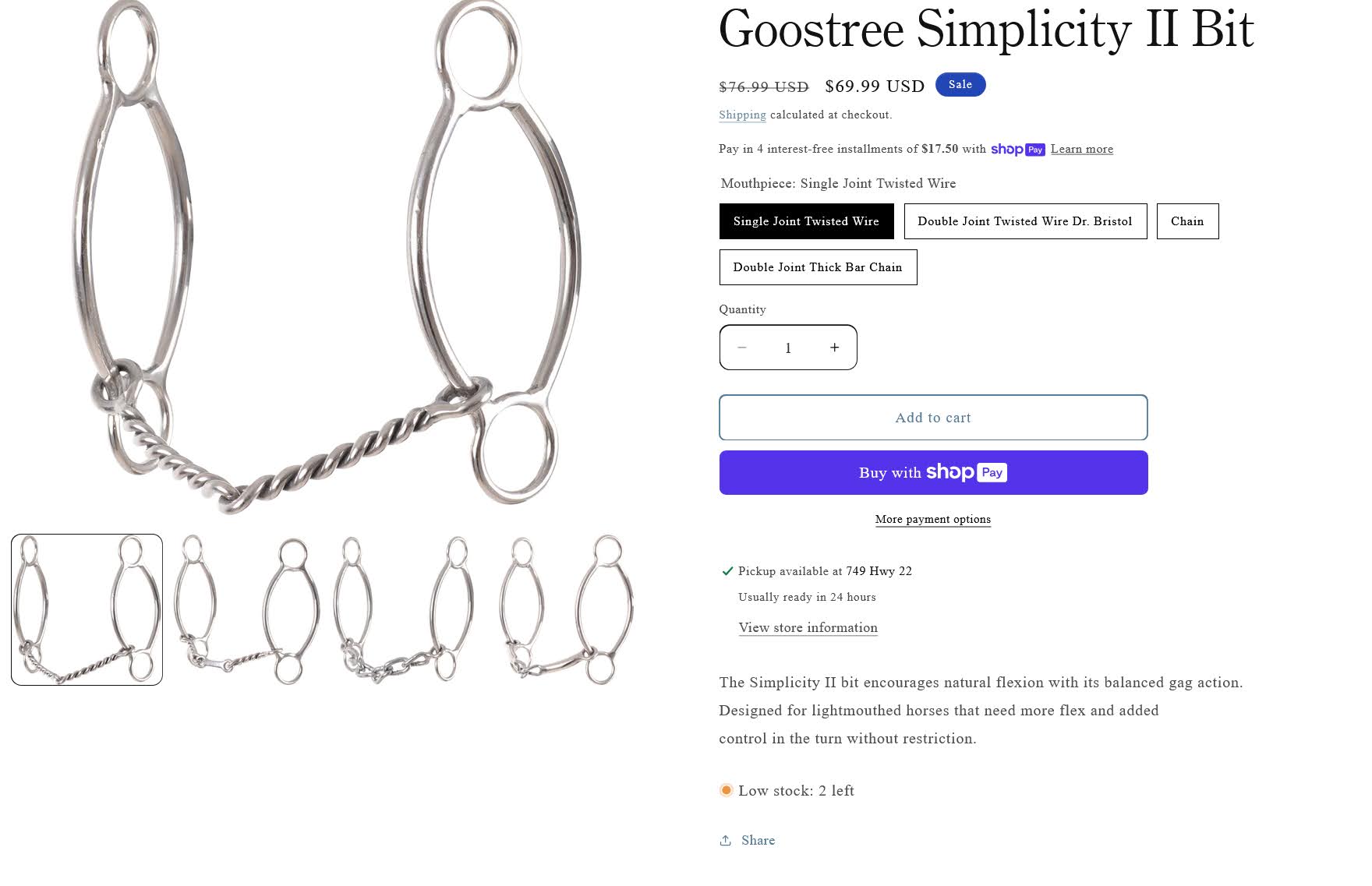Click the Shop Pay logo in installments text

point(1017,149)
